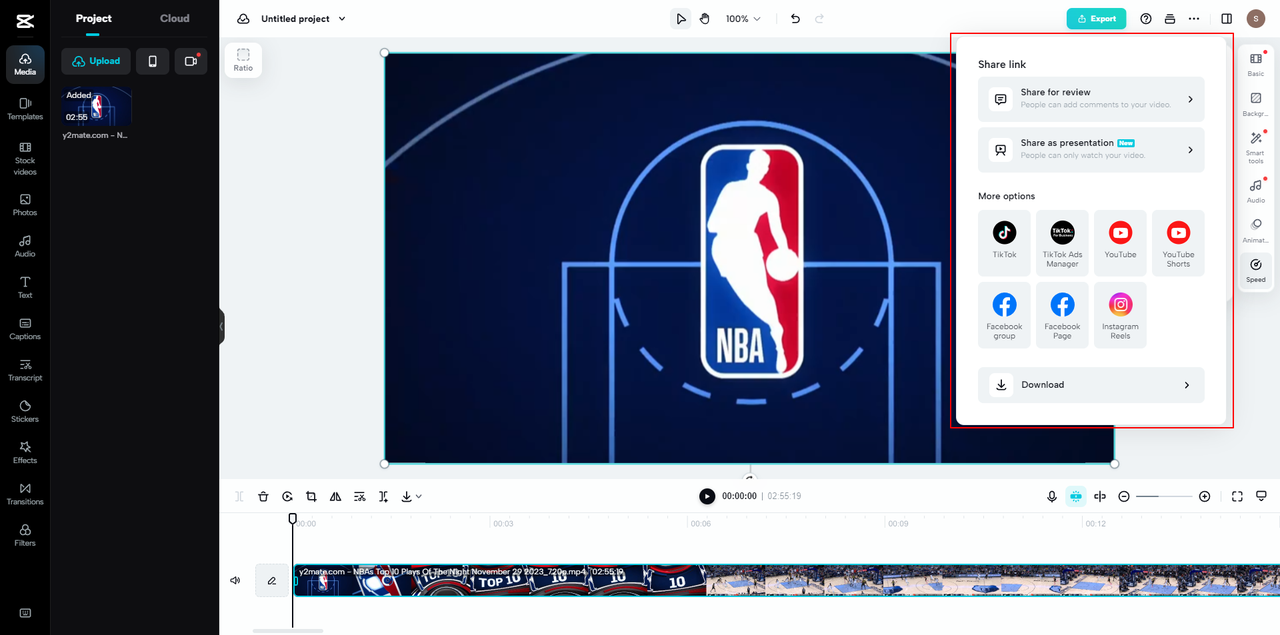Image resolution: width=1280 pixels, height=635 pixels.
Task: Click the crop tool in timeline toolbar
Action: pyautogui.click(x=311, y=496)
